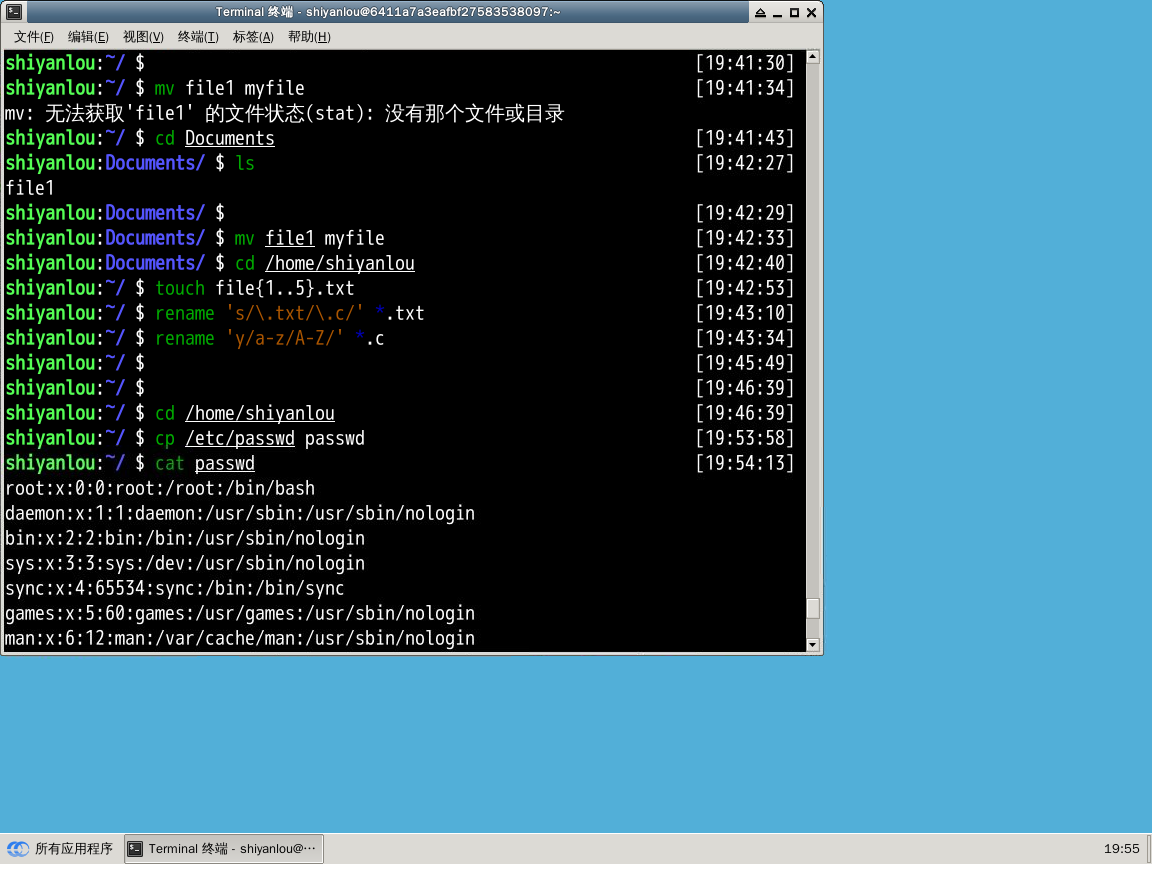The height and width of the screenshot is (896, 1152).
Task: Select the Terminal entry in the taskbar
Action: [x=222, y=848]
